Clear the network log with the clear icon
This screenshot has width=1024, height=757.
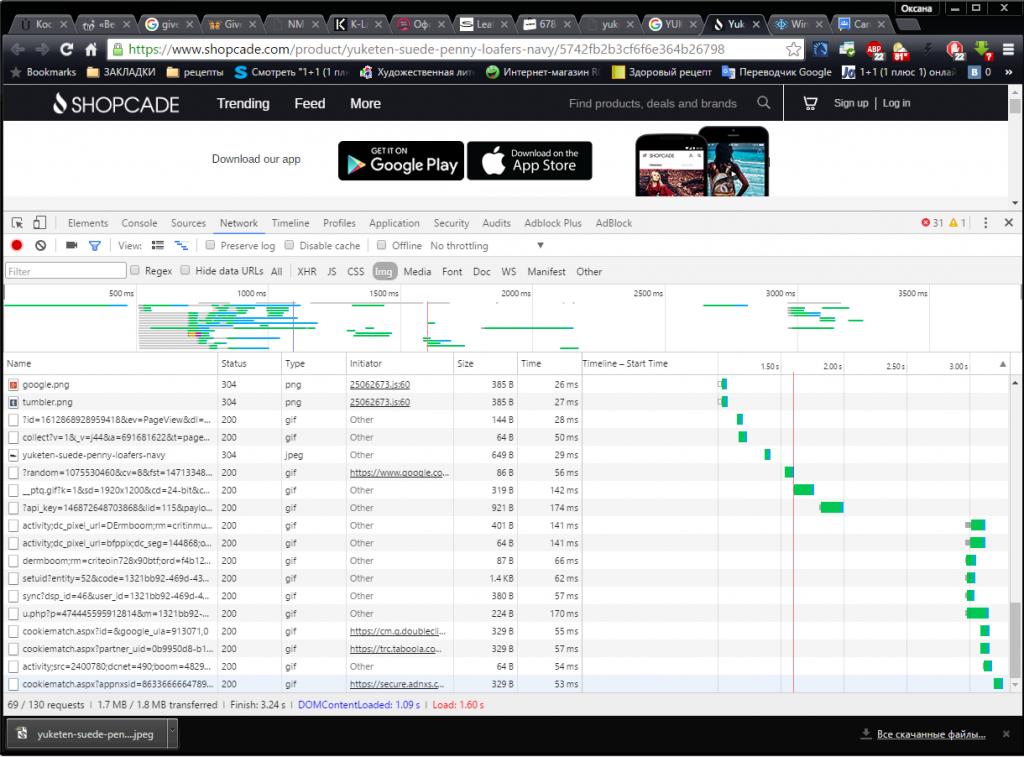click(x=41, y=245)
